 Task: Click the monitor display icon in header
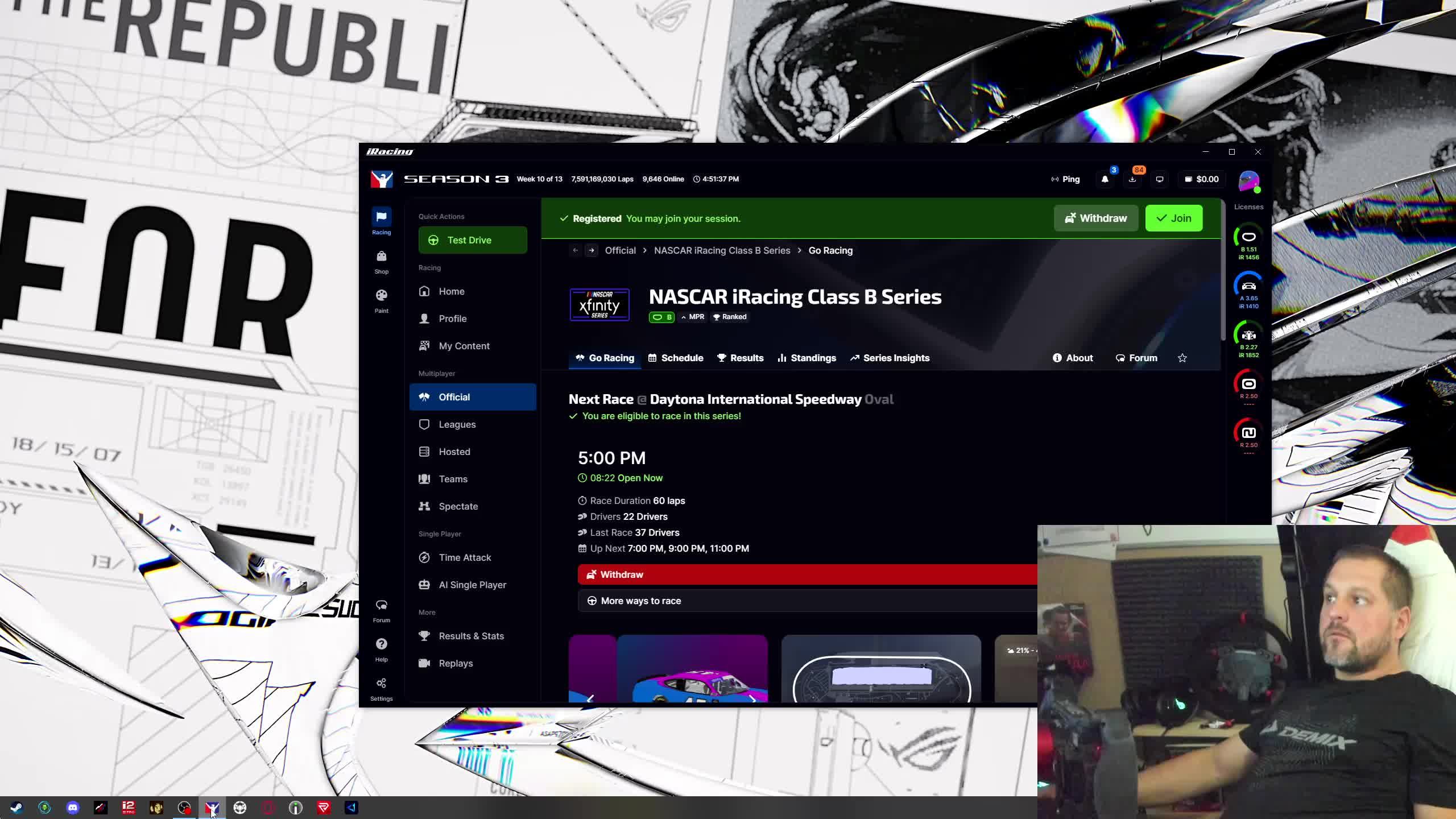point(1160,179)
